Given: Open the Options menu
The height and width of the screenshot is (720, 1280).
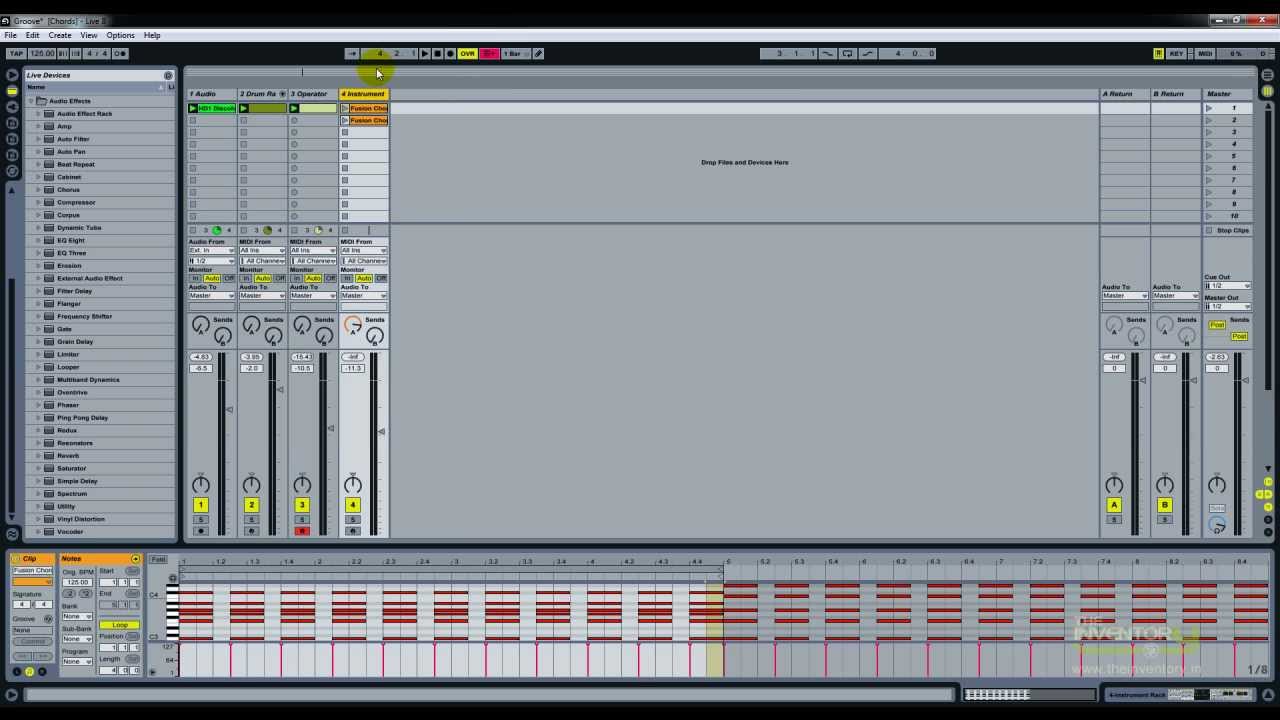Looking at the screenshot, I should click(120, 35).
